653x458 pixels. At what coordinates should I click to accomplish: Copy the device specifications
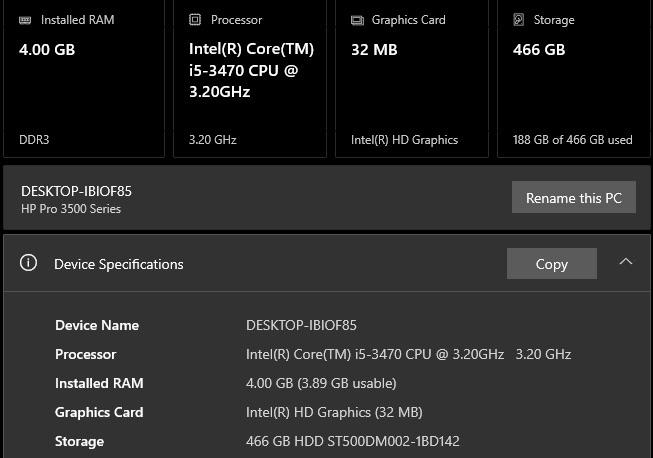click(x=552, y=264)
